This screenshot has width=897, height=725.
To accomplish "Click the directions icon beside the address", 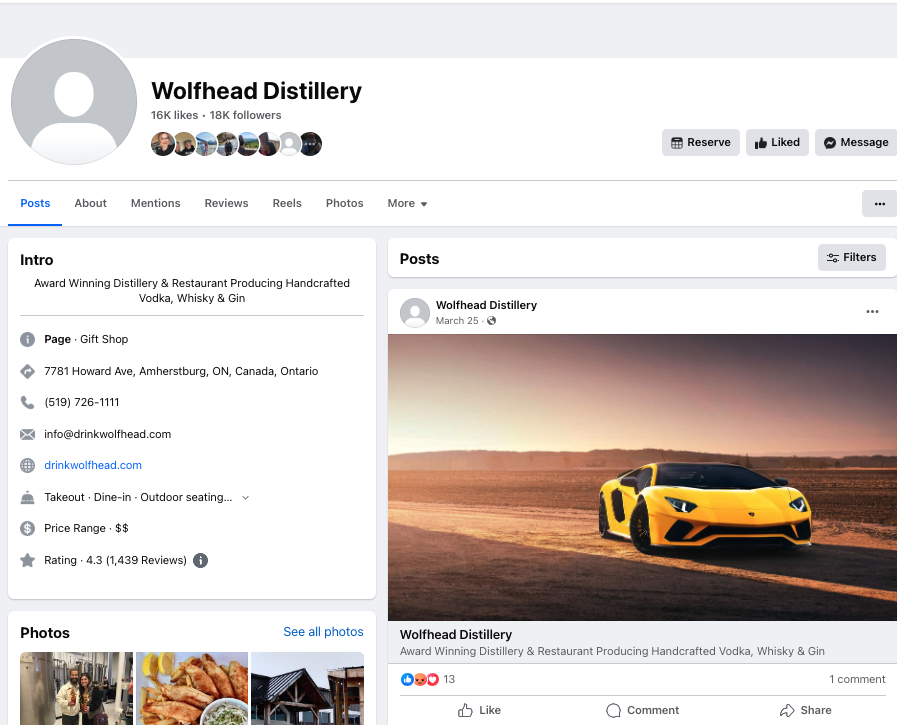I will (x=27, y=371).
